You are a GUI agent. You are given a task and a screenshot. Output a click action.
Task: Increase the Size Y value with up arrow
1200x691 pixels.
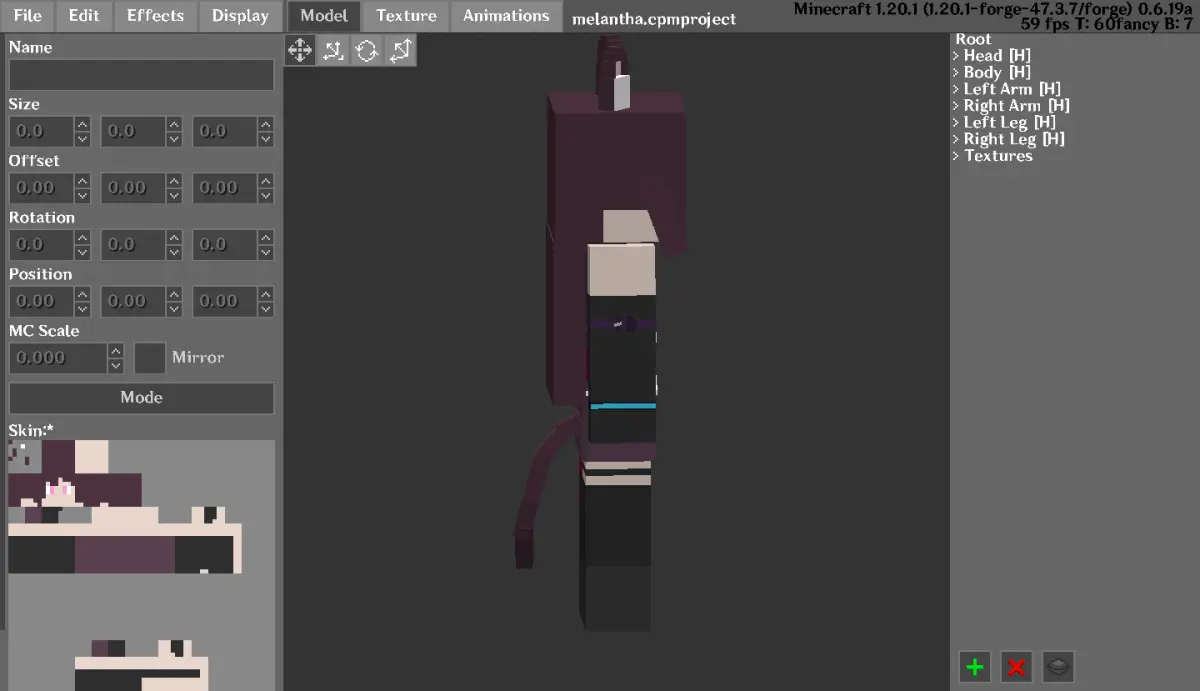click(174, 124)
